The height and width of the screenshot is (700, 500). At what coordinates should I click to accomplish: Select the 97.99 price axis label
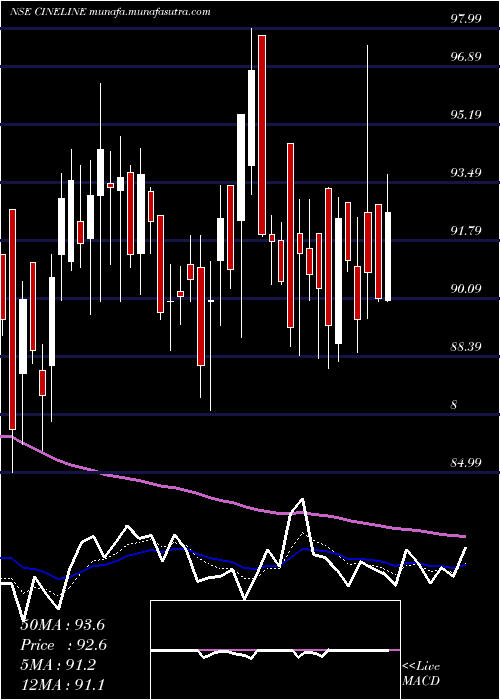coord(466,19)
